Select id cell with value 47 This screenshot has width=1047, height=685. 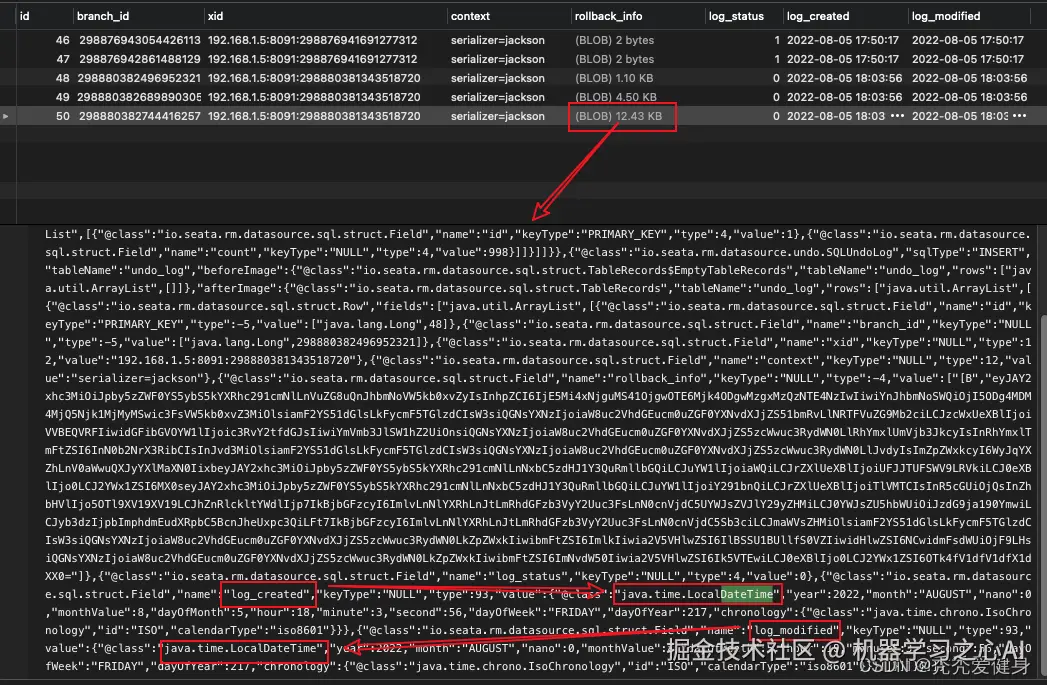(63, 59)
